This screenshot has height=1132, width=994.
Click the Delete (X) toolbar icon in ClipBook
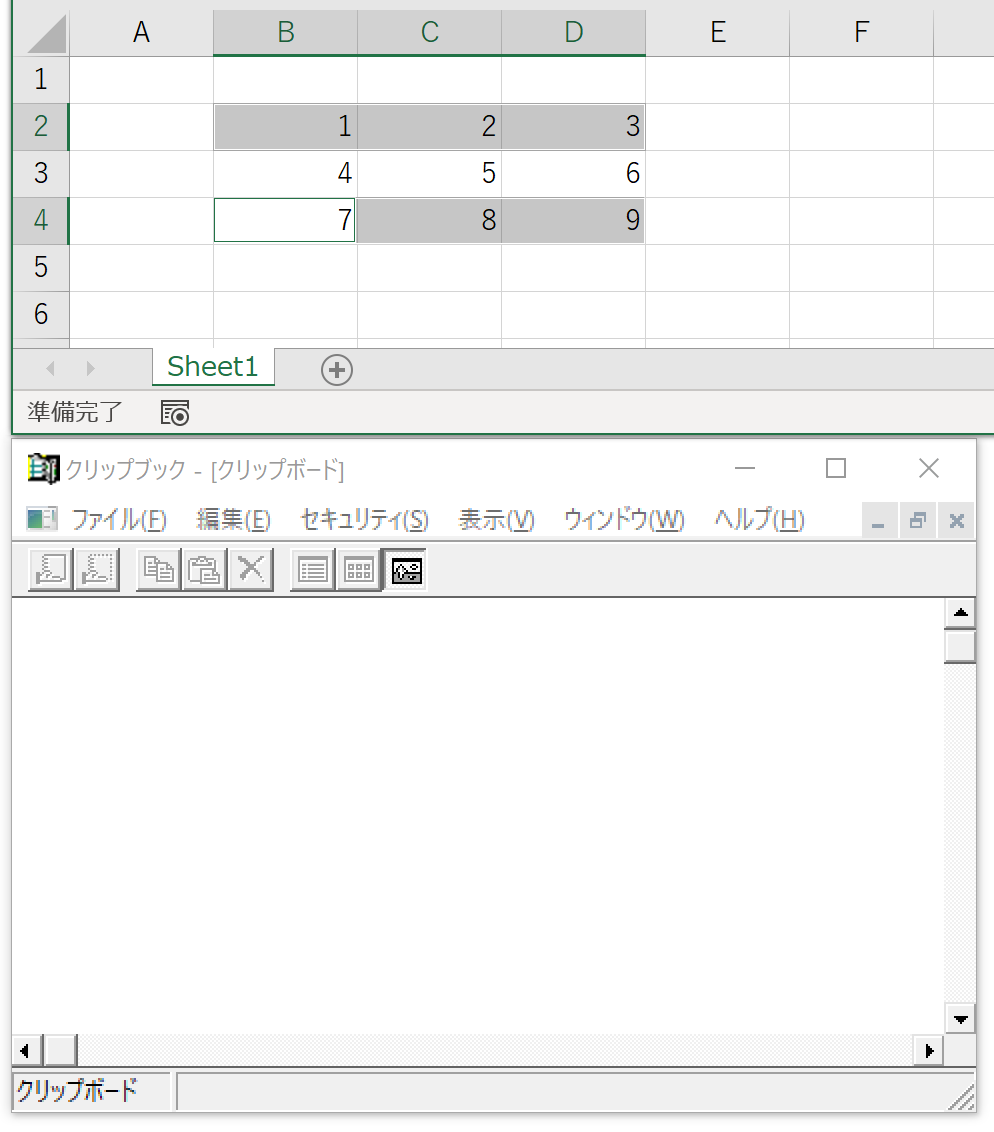(x=251, y=570)
